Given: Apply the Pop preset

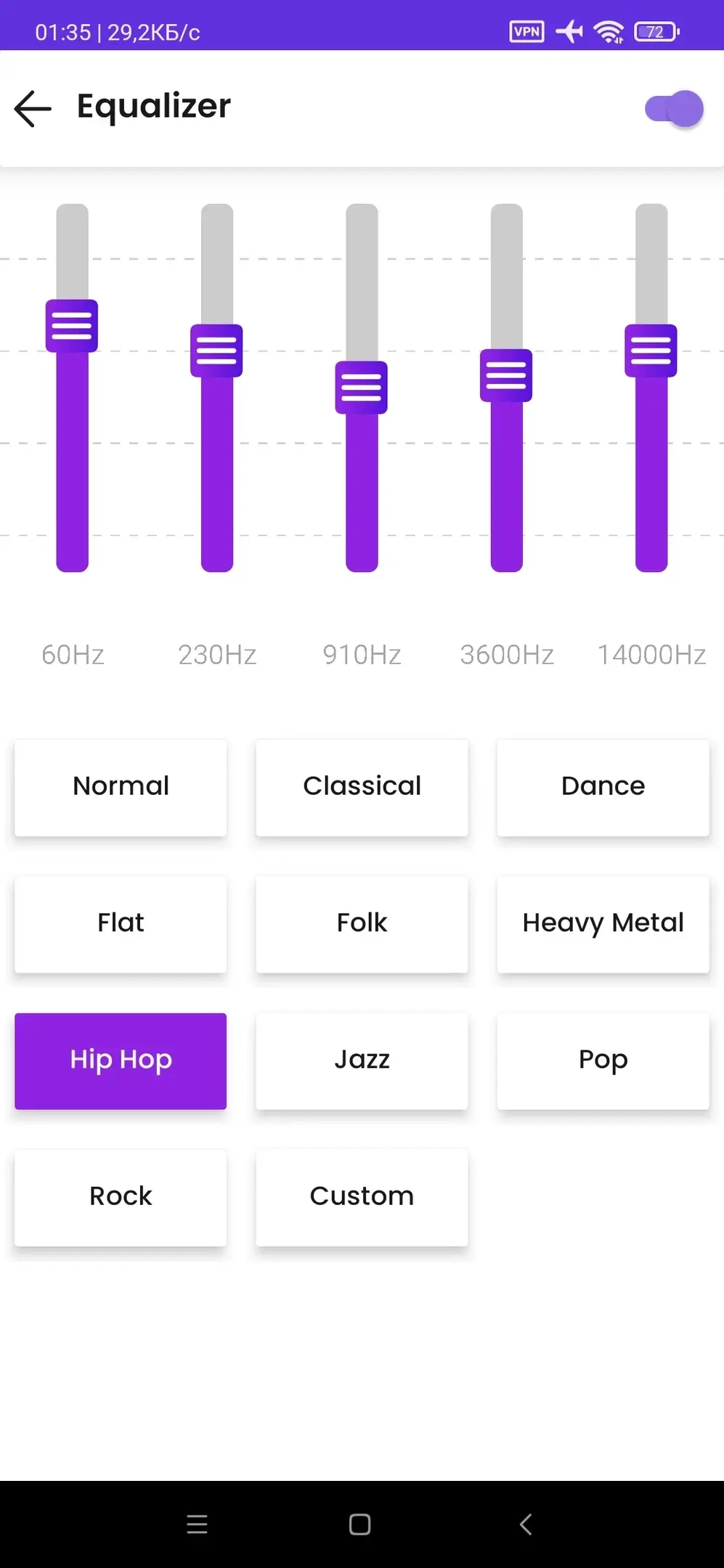Looking at the screenshot, I should coord(603,1061).
